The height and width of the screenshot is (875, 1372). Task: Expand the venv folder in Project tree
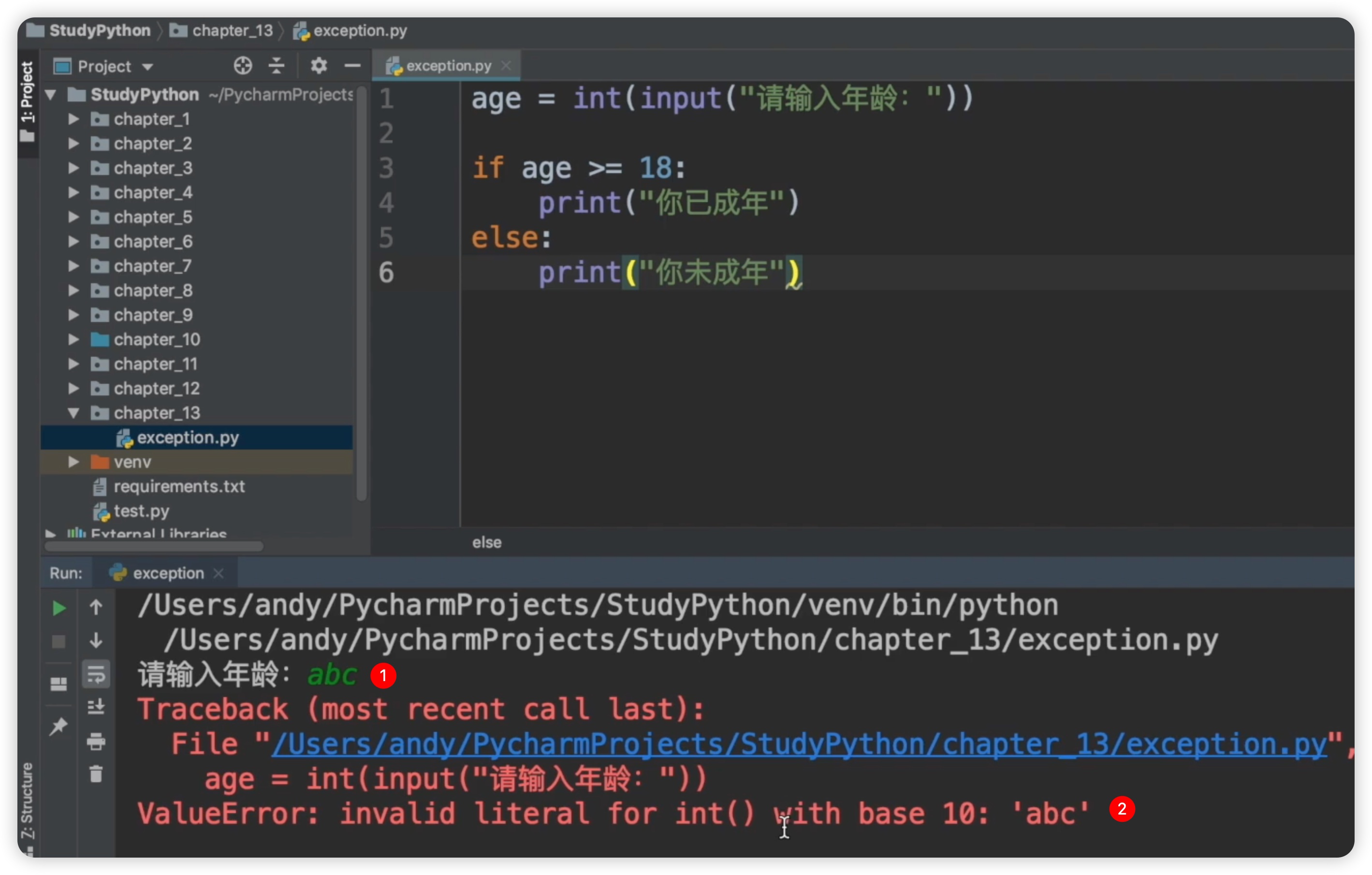pyautogui.click(x=75, y=460)
